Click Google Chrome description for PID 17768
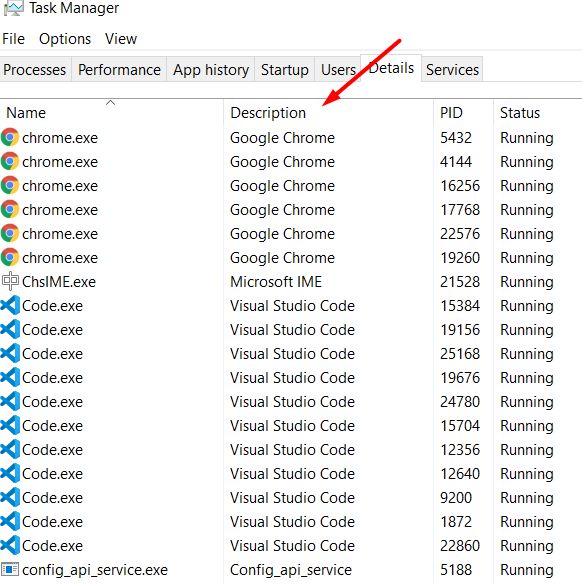Screen dimensions: 582x584 pyautogui.click(x=282, y=210)
